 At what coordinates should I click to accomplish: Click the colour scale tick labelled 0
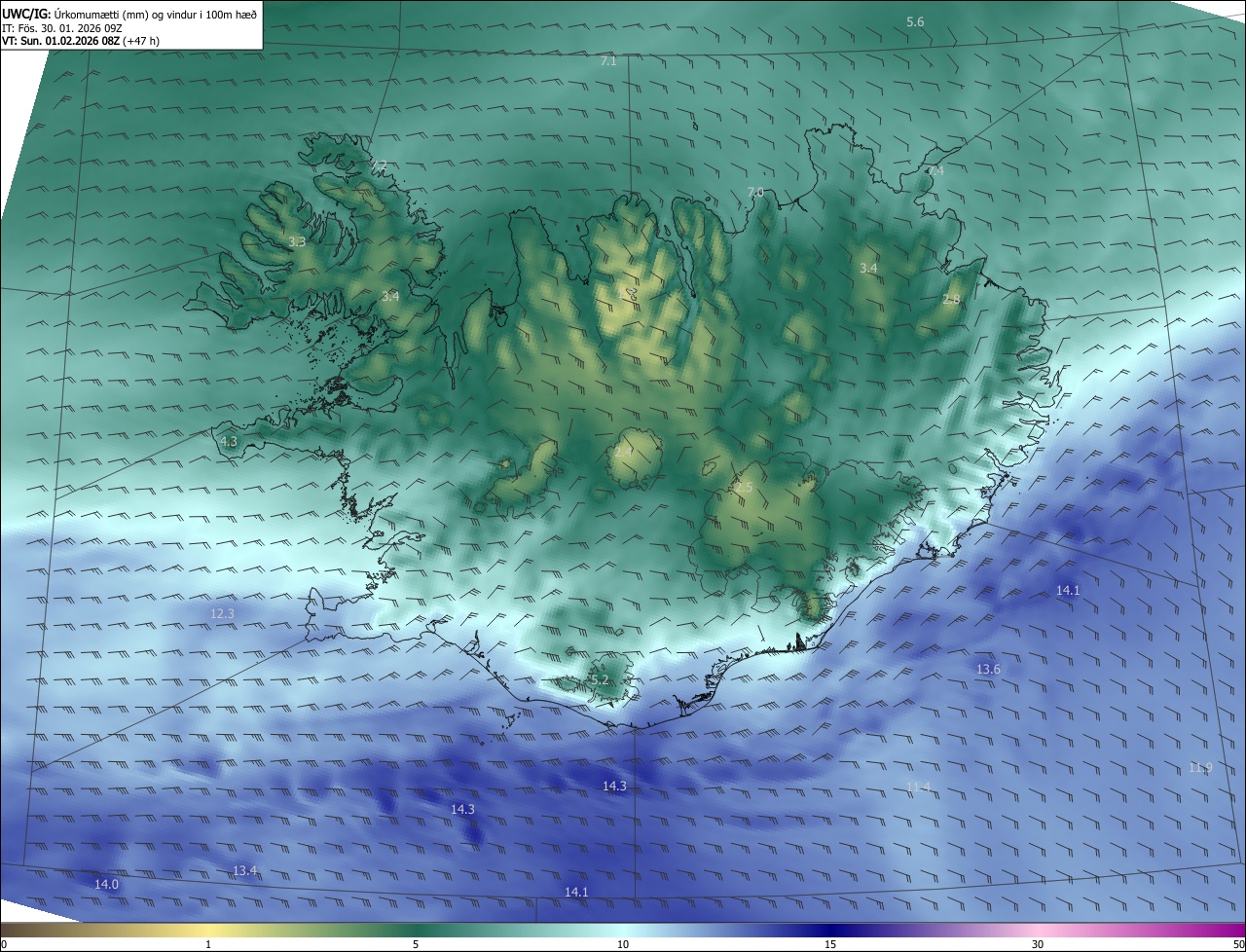tap(4, 944)
